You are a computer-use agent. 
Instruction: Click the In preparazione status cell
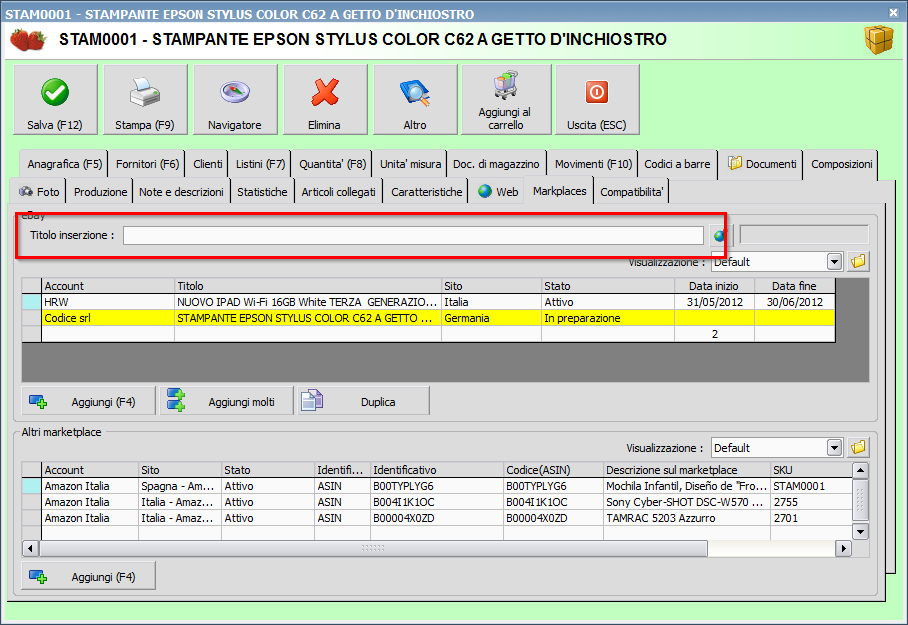tap(607, 318)
